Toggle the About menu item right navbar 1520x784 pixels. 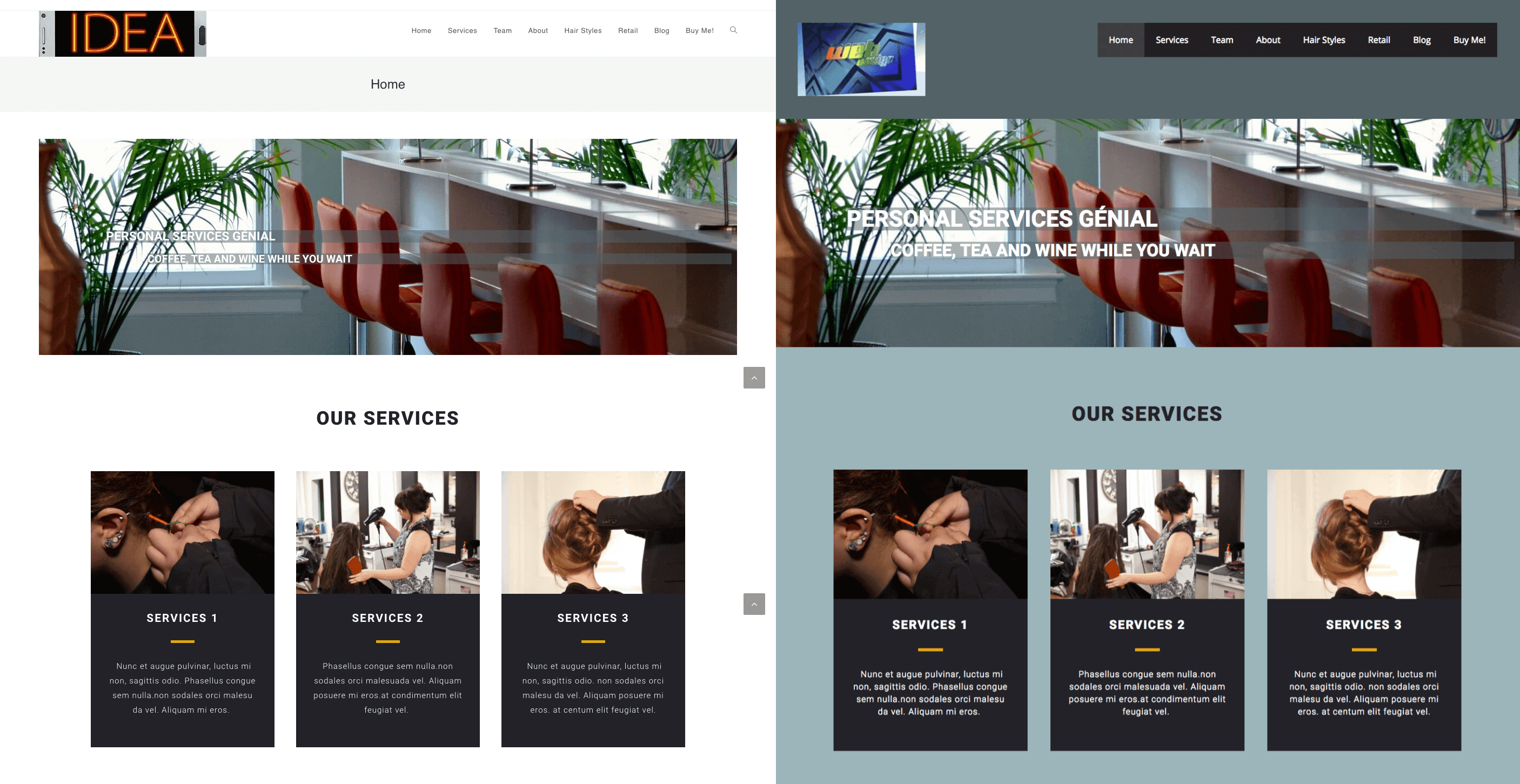coord(1267,40)
